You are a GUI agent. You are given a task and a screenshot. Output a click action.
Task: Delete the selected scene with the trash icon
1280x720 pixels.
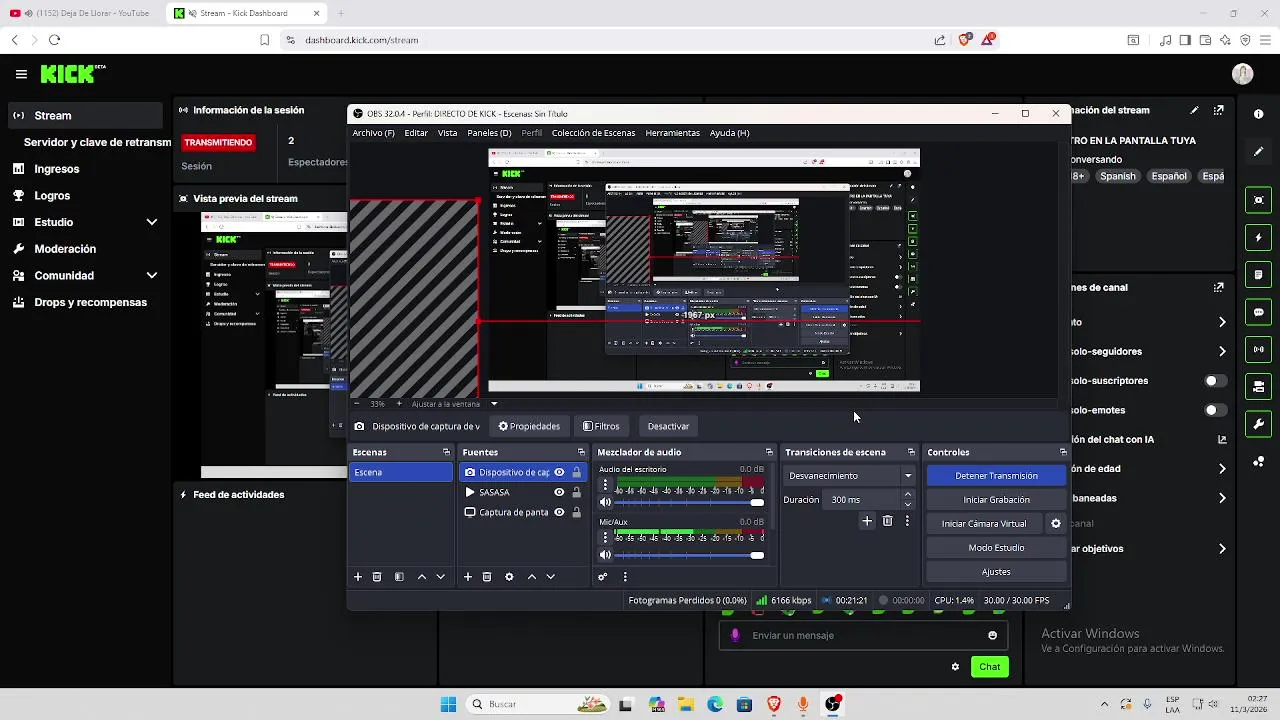[377, 577]
